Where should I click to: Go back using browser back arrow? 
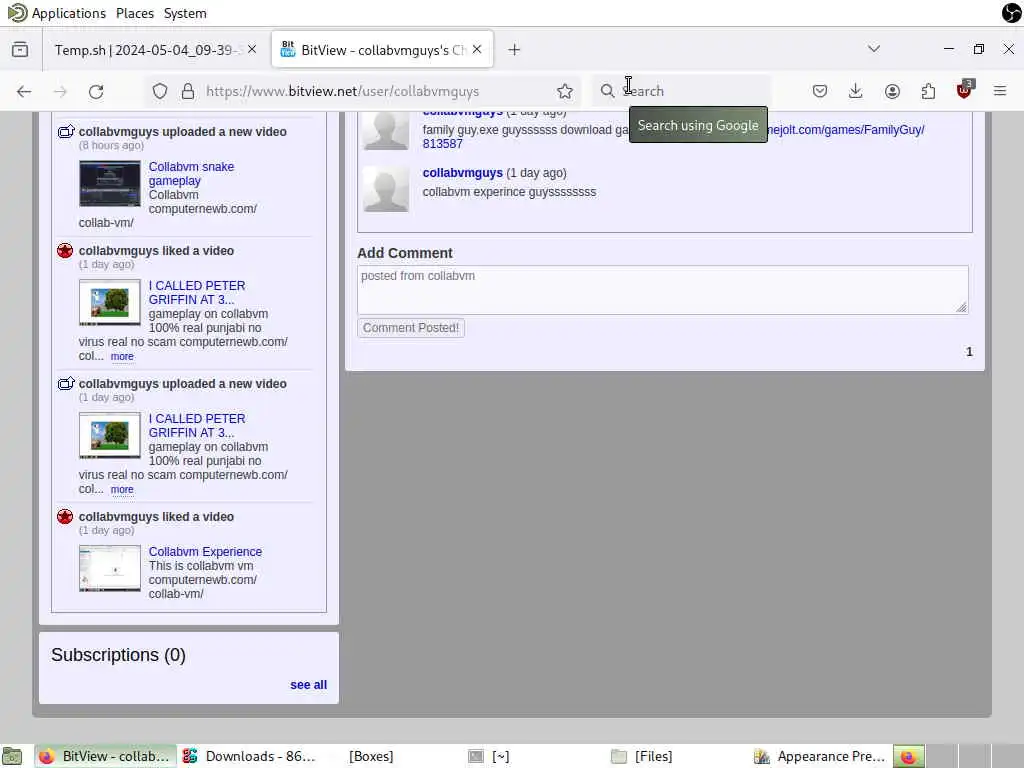[24, 91]
